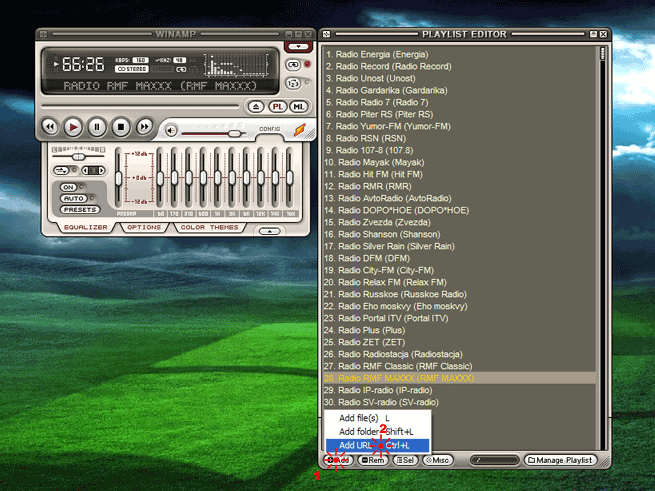This screenshot has height=491, width=655.
Task: Skip ahead with the Next track button
Action: pyautogui.click(x=145, y=127)
